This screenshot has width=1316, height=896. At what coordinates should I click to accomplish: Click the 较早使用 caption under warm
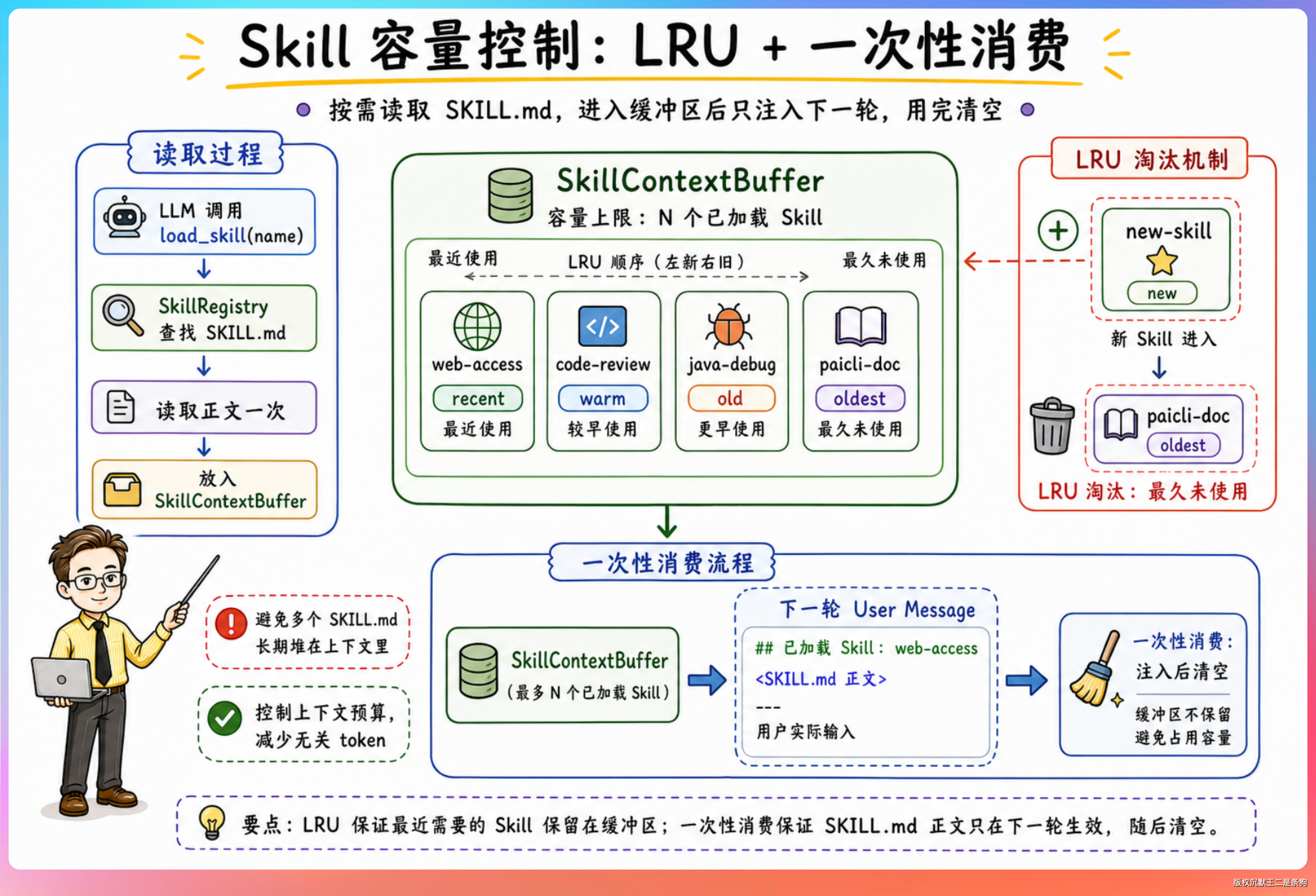point(603,428)
